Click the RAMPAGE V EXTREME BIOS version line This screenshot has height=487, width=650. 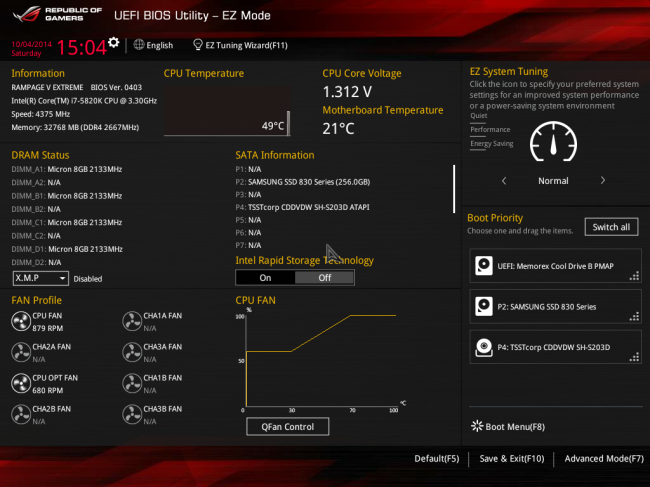click(77, 87)
